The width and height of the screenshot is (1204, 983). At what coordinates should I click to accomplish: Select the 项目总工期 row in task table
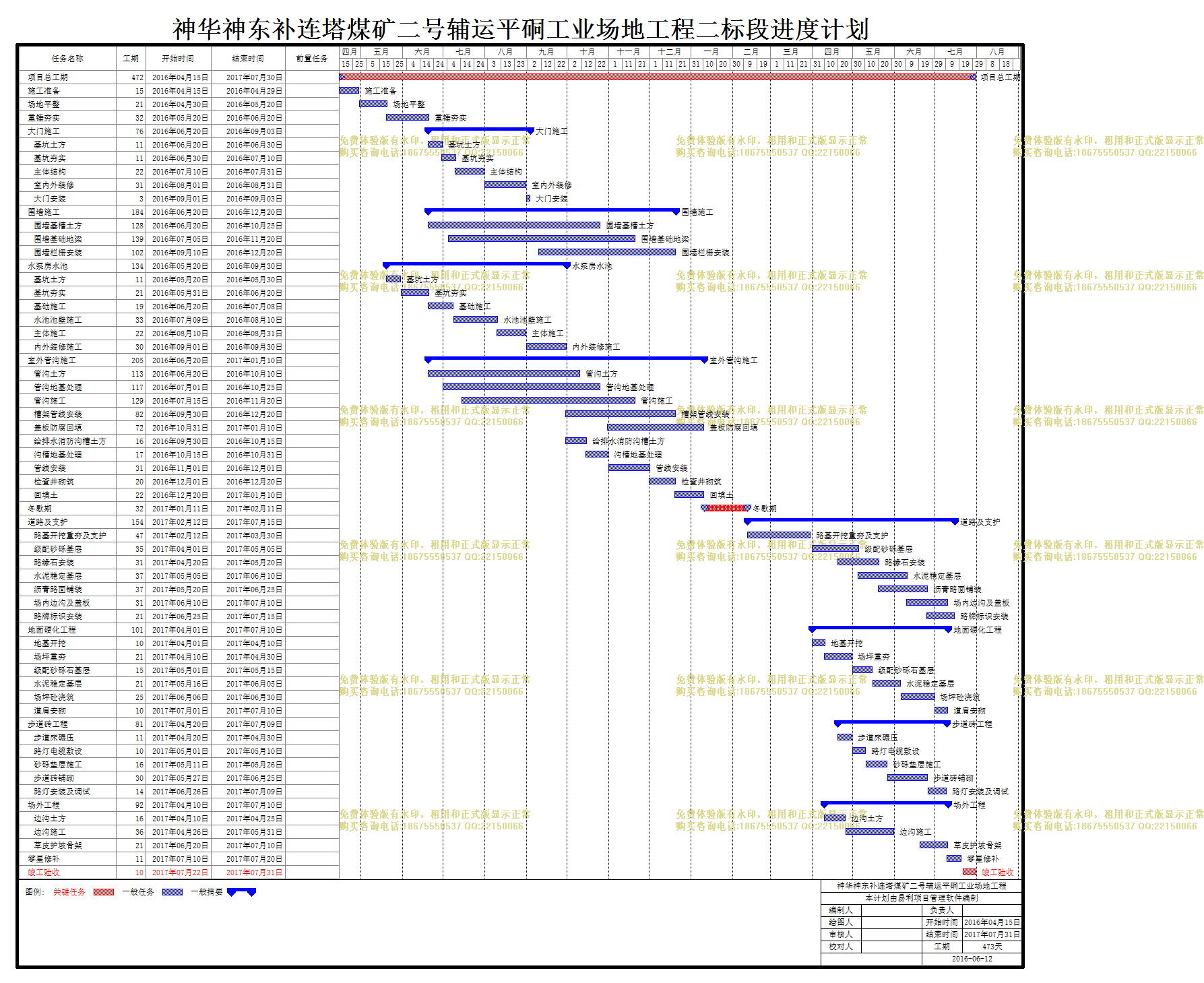pyautogui.click(x=179, y=77)
